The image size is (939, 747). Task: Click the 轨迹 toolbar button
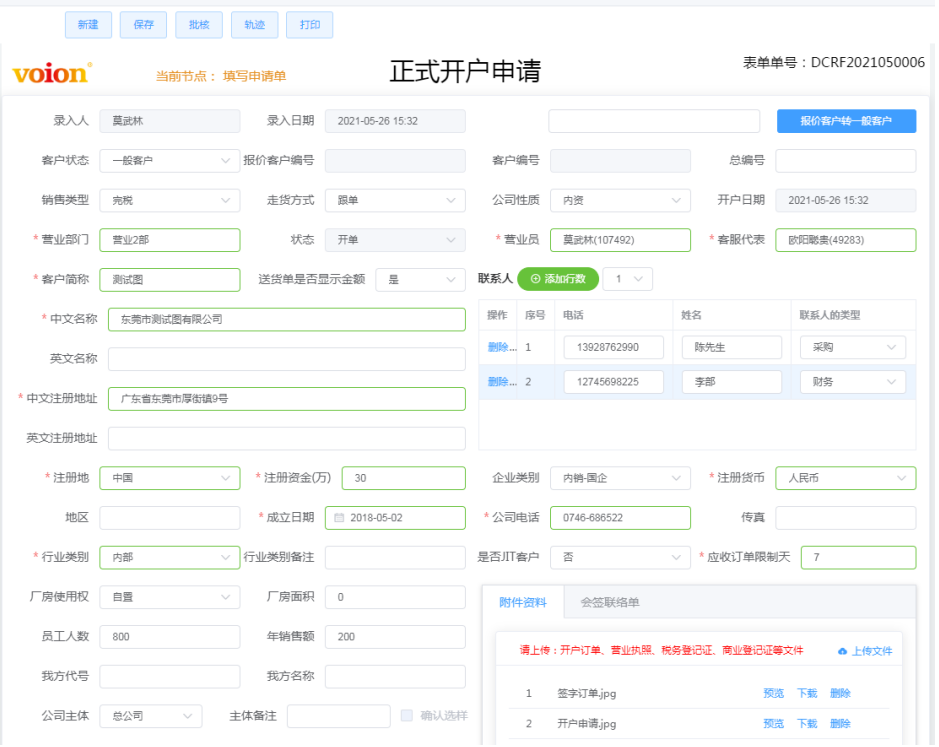255,25
